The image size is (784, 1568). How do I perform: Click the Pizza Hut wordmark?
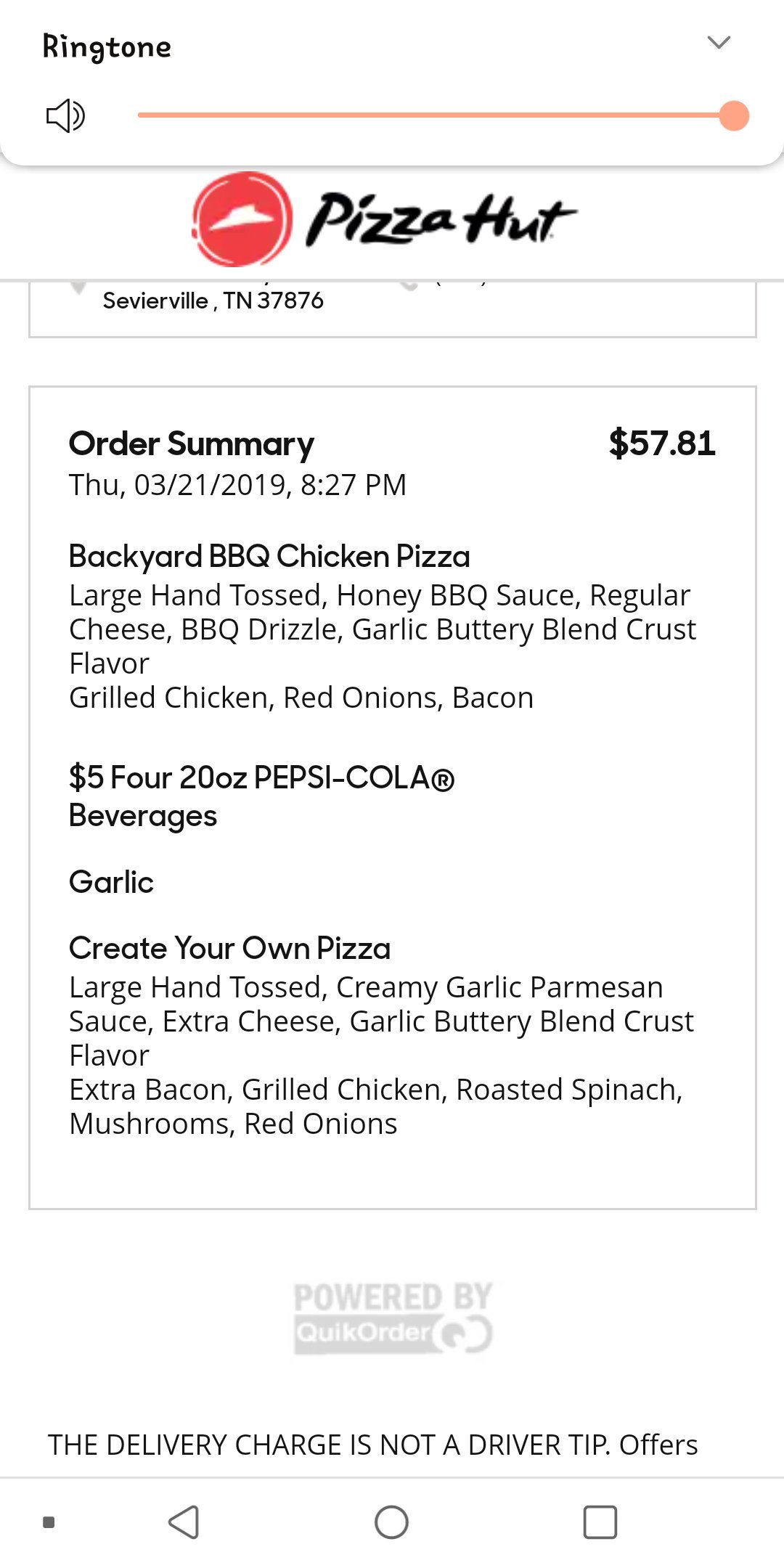[441, 219]
